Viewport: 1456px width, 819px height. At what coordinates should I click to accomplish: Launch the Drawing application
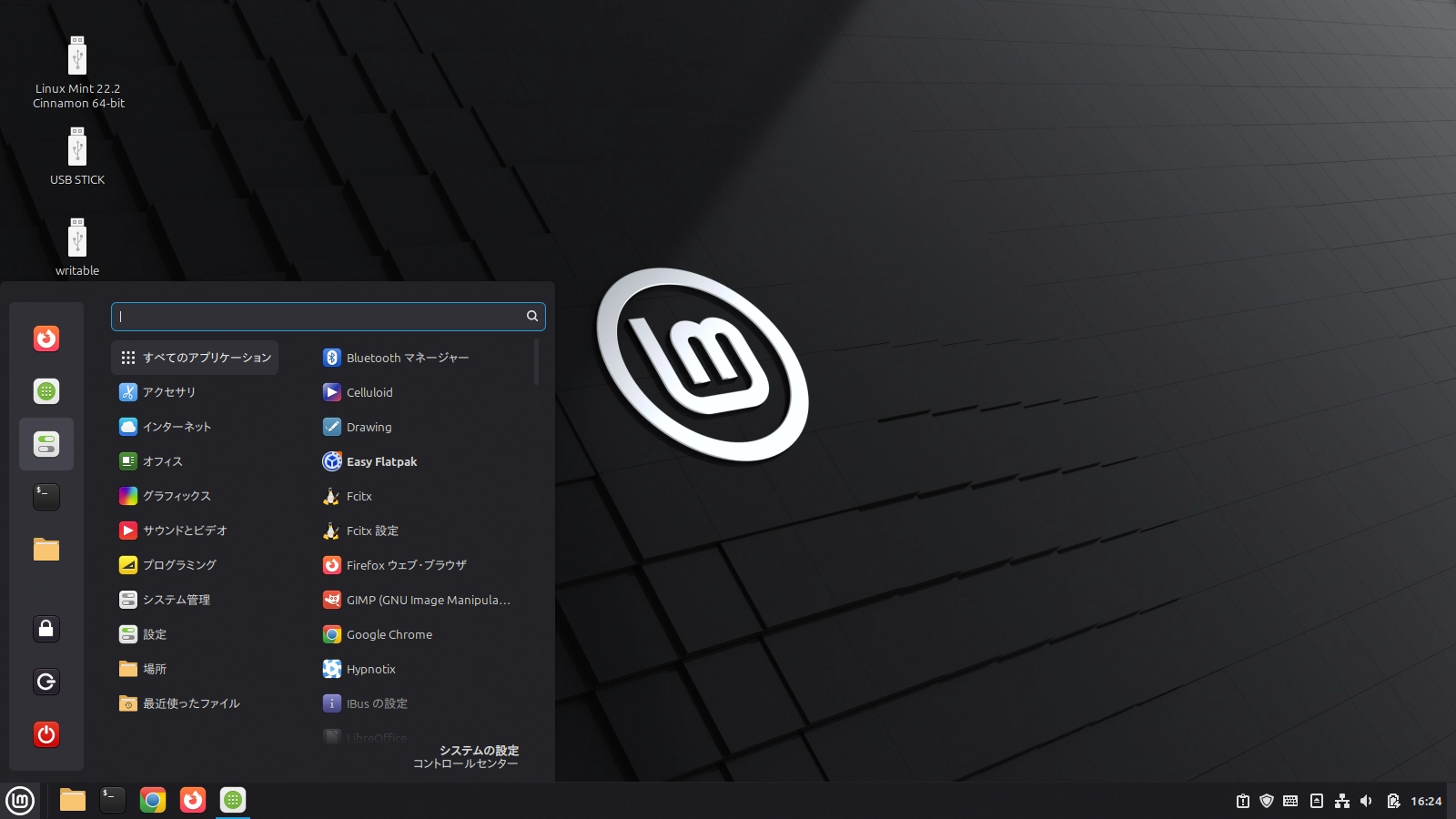pyautogui.click(x=423, y=427)
